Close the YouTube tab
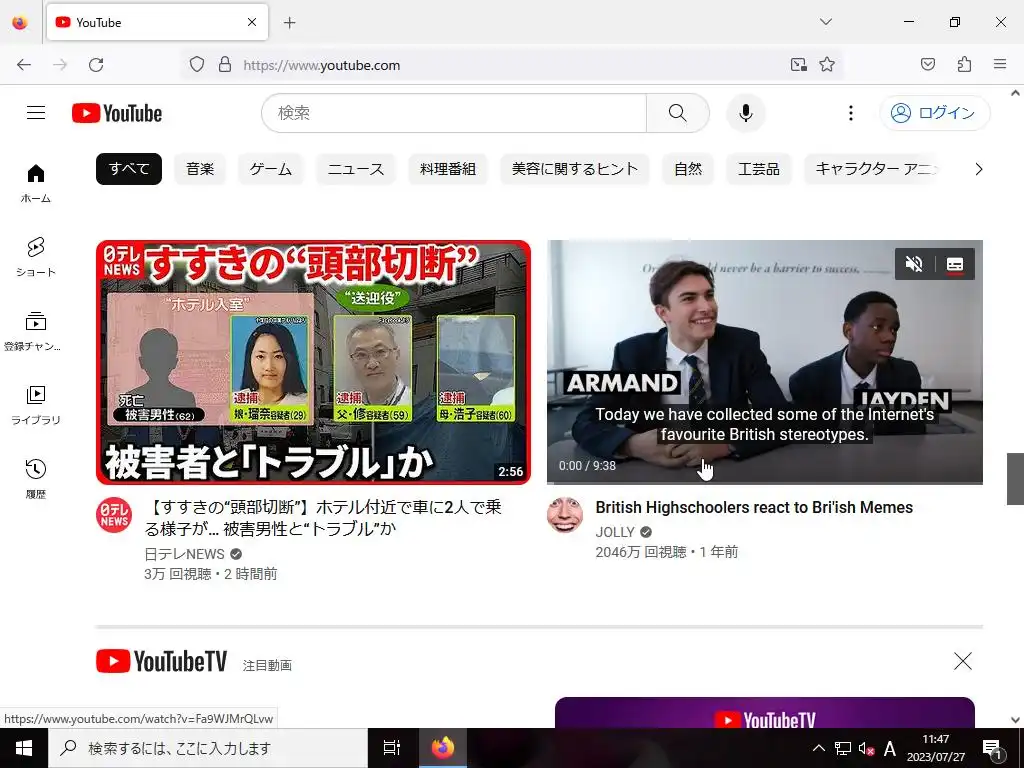 pyautogui.click(x=252, y=22)
